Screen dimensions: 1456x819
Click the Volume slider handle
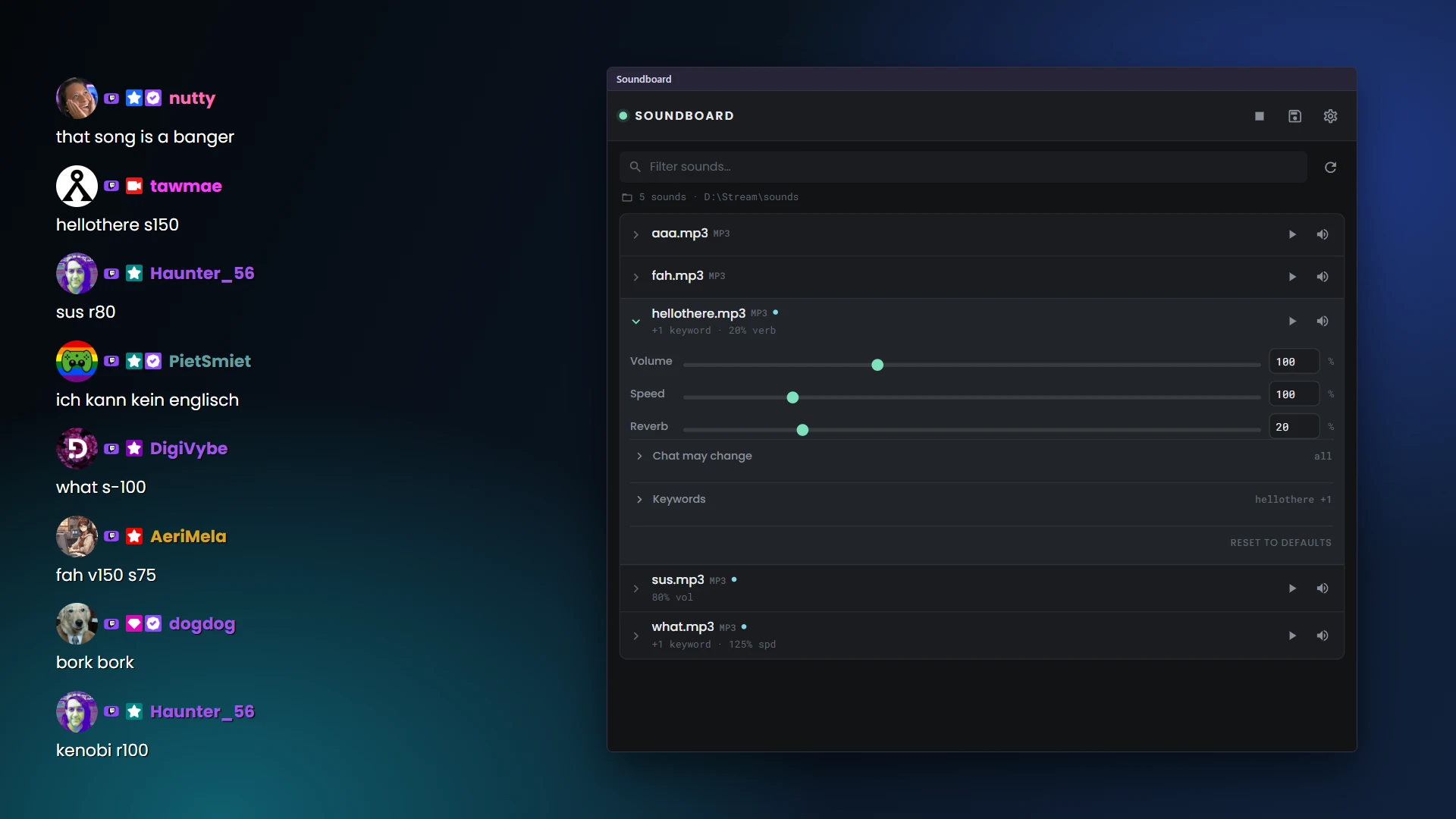(877, 365)
